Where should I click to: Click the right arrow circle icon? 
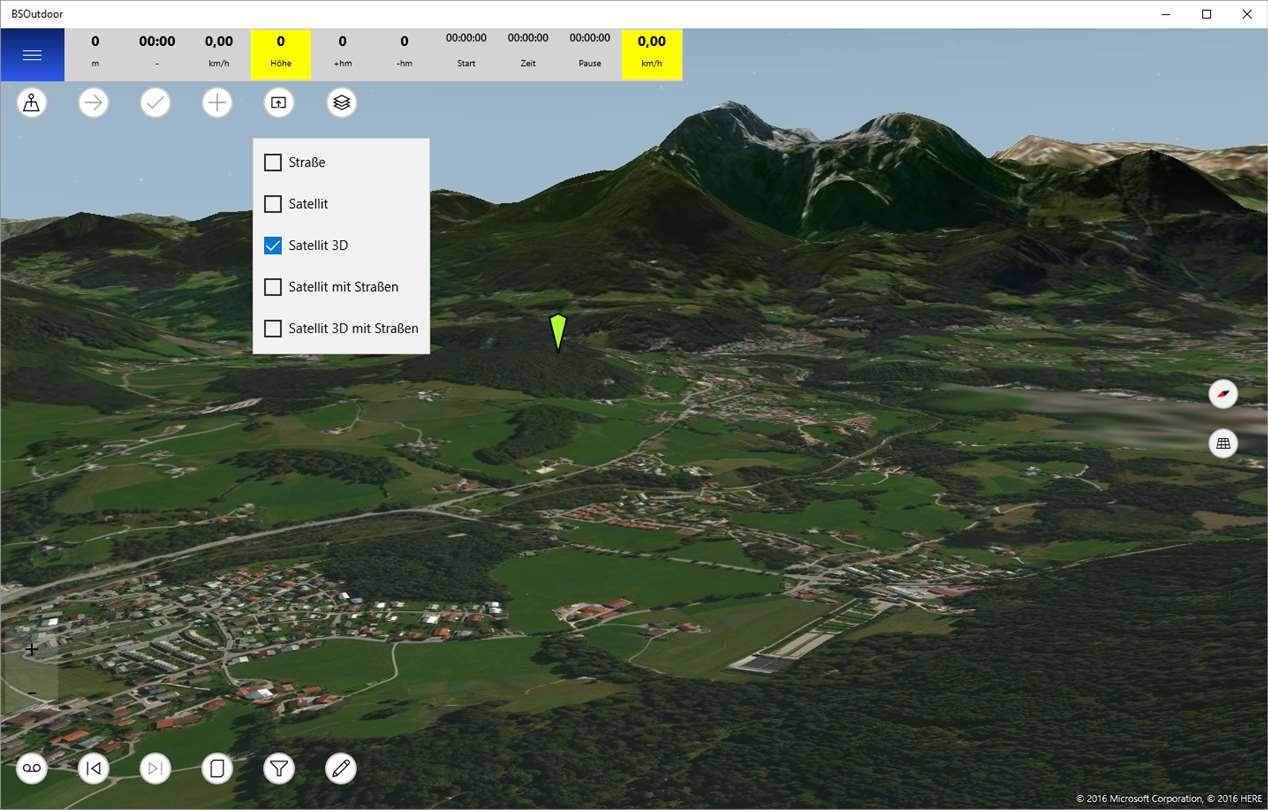[94, 102]
